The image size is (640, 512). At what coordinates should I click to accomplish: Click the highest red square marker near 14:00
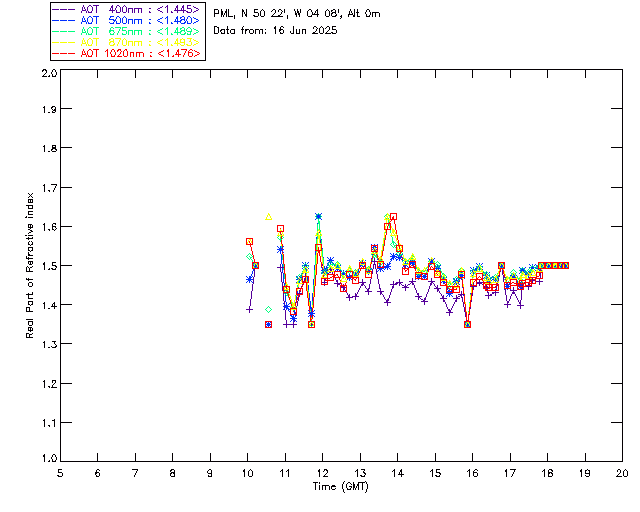[393, 216]
